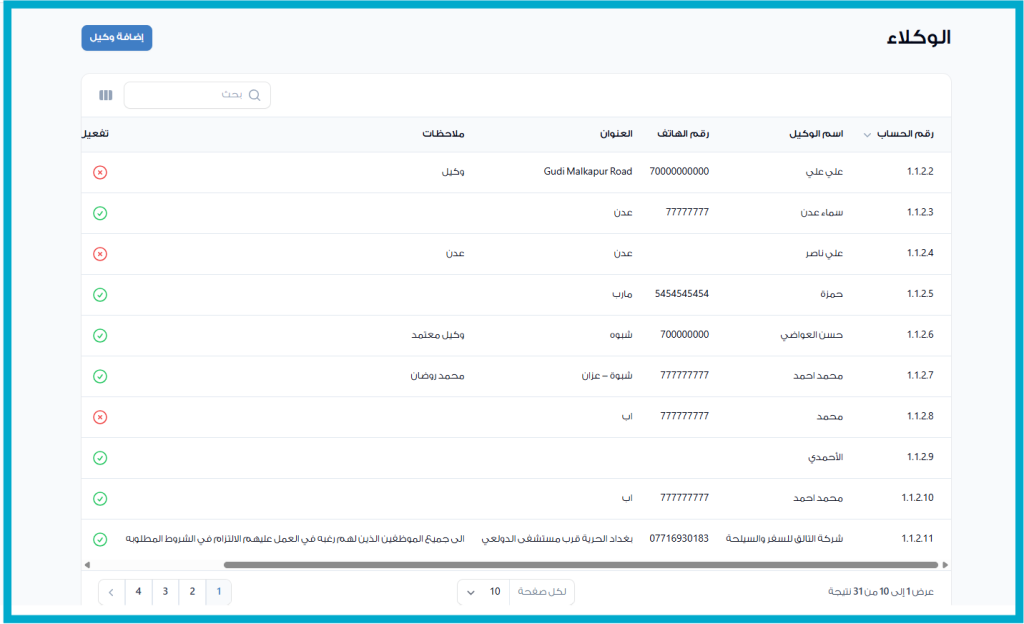Click red X status for علي ناصر

pos(100,254)
